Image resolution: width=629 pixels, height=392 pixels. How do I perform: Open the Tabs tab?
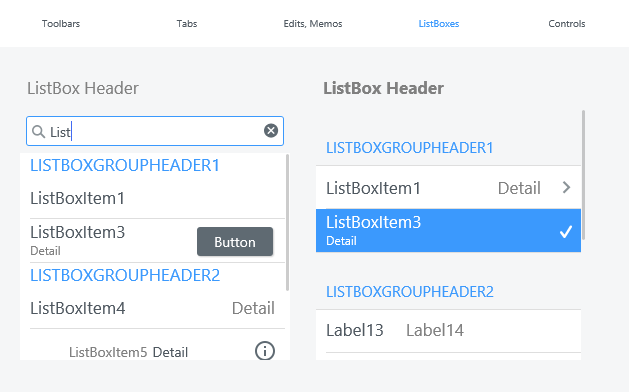point(187,24)
